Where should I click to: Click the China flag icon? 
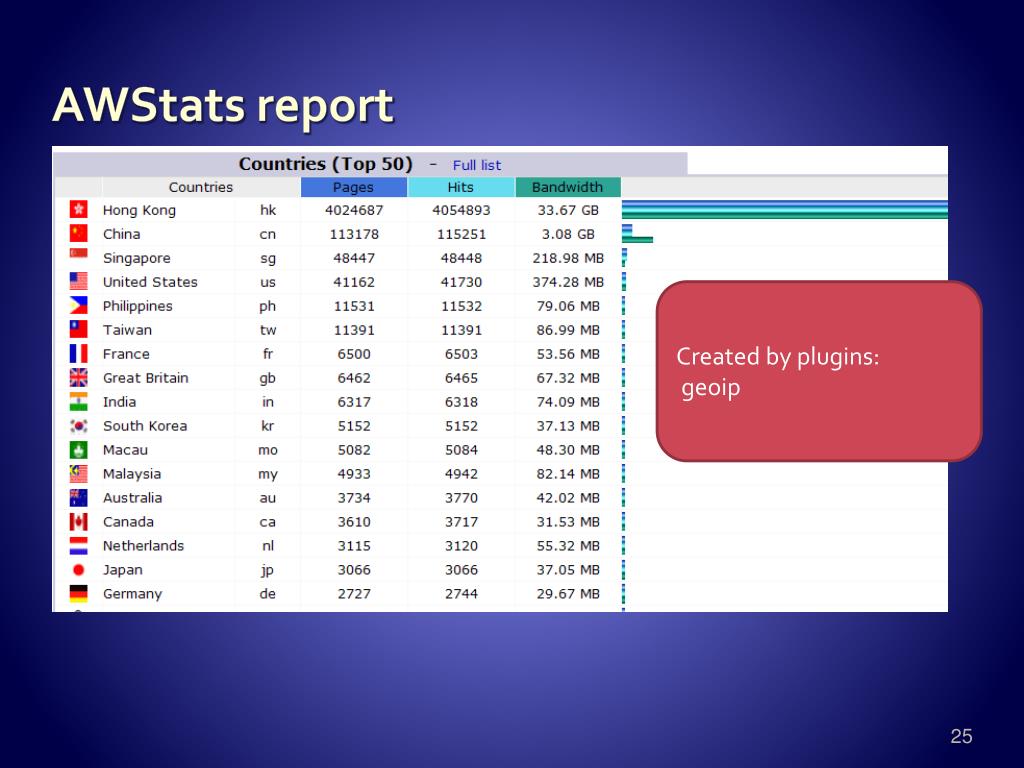click(78, 233)
